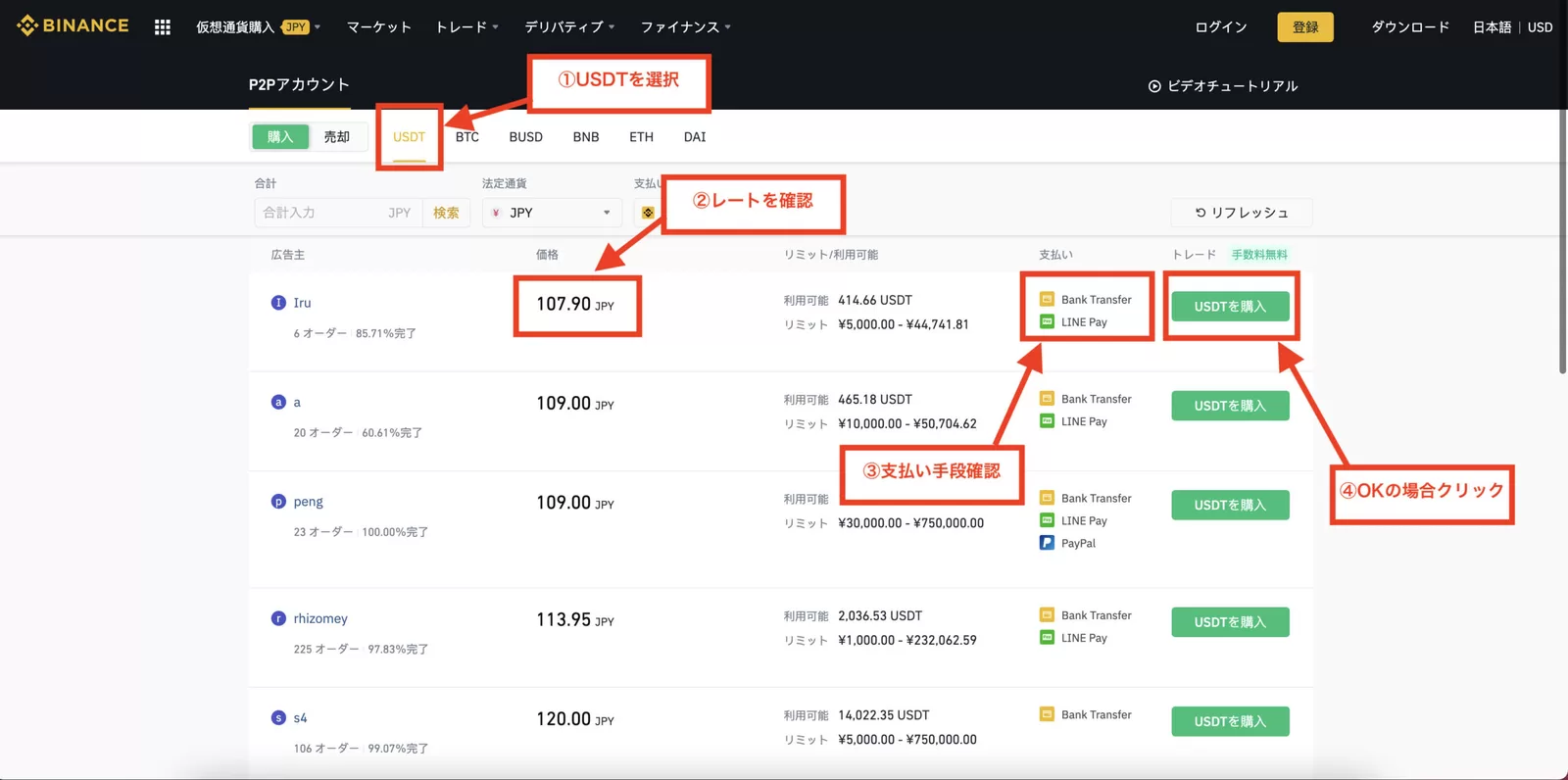Buy USDT from advertiser rhizomey
The image size is (1568, 780).
pyautogui.click(x=1230, y=622)
